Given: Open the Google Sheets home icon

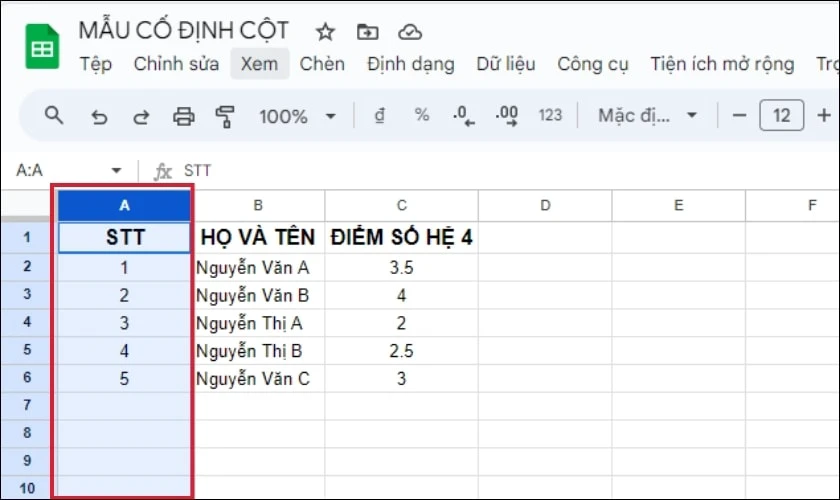Looking at the screenshot, I should (42, 47).
